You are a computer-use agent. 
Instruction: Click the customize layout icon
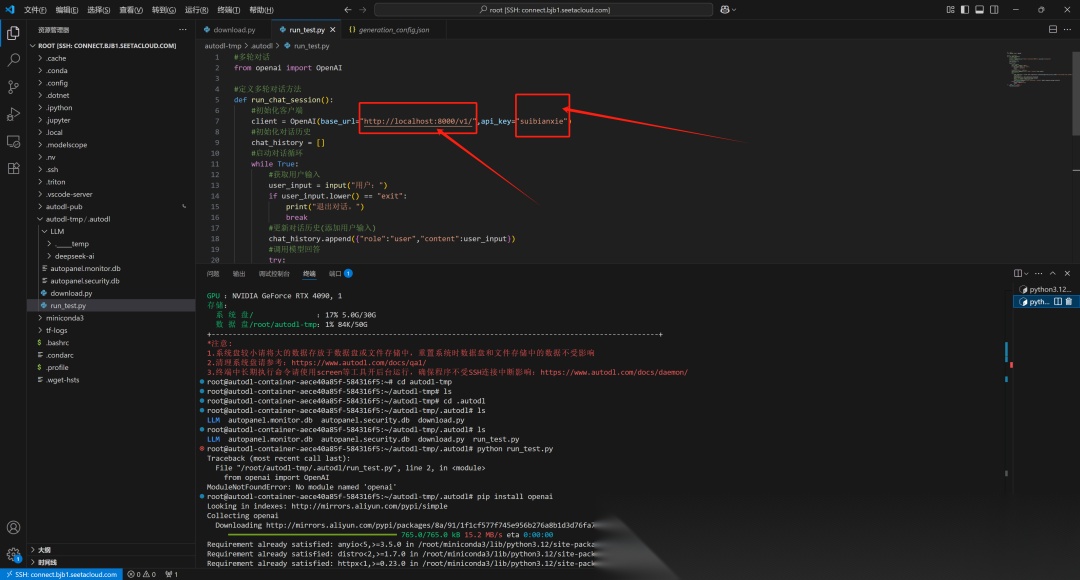[x=951, y=10]
